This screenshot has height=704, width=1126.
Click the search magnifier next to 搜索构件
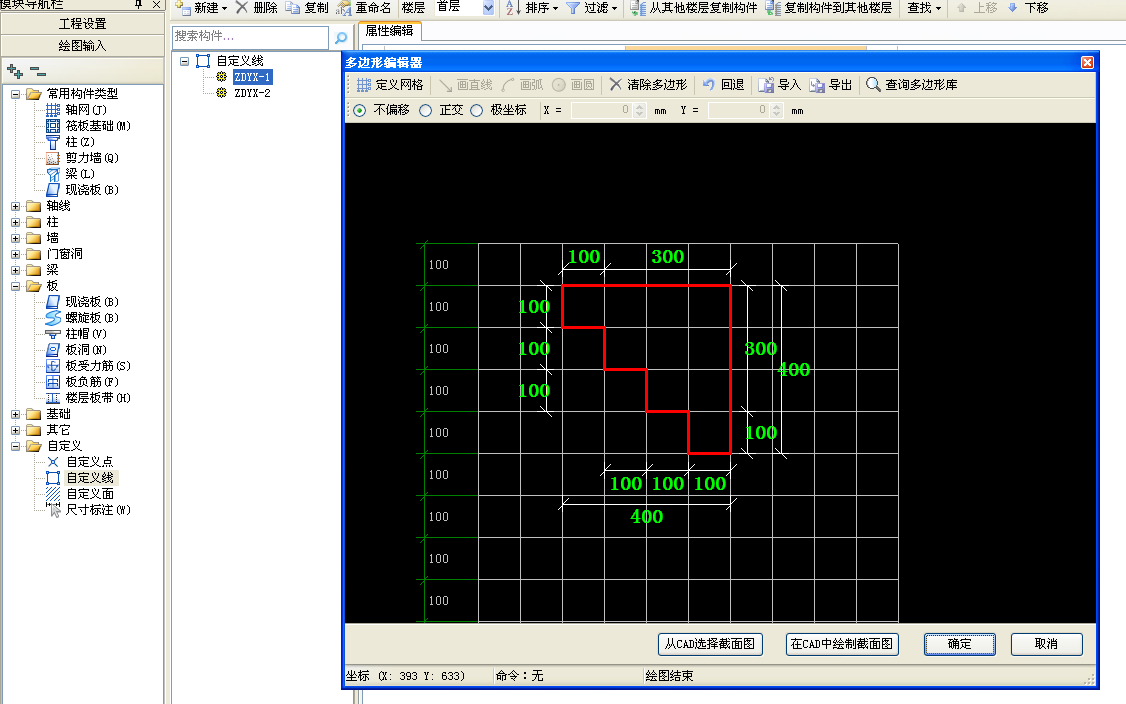(341, 37)
